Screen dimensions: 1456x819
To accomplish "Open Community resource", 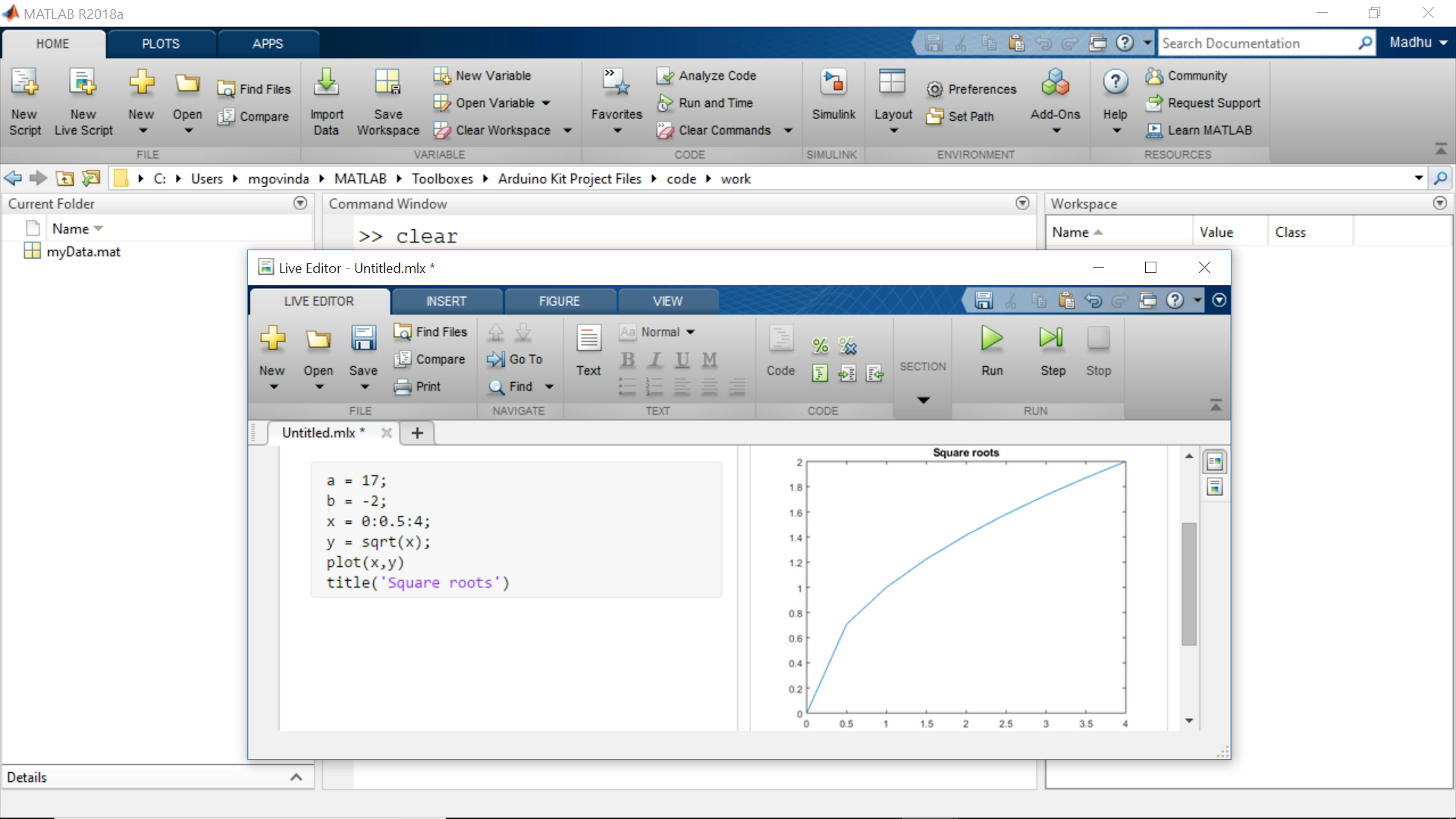I will pos(1186,75).
